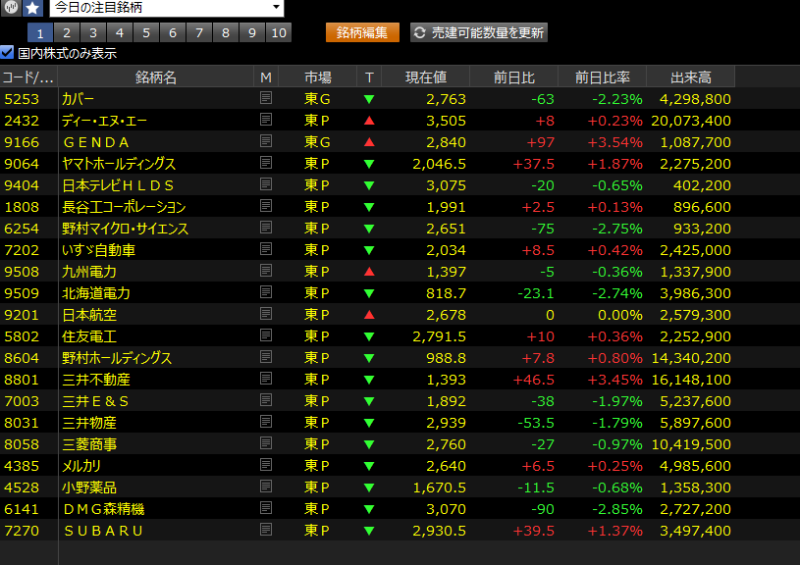
Task: Click 九州電力 price 1,397
Action: tap(446, 272)
